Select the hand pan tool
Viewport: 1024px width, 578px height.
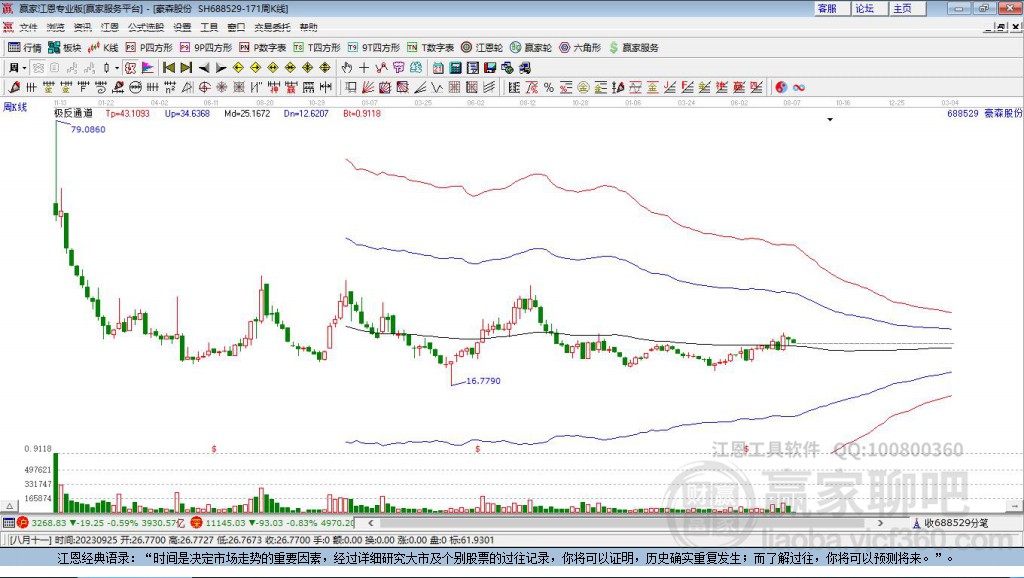point(347,67)
